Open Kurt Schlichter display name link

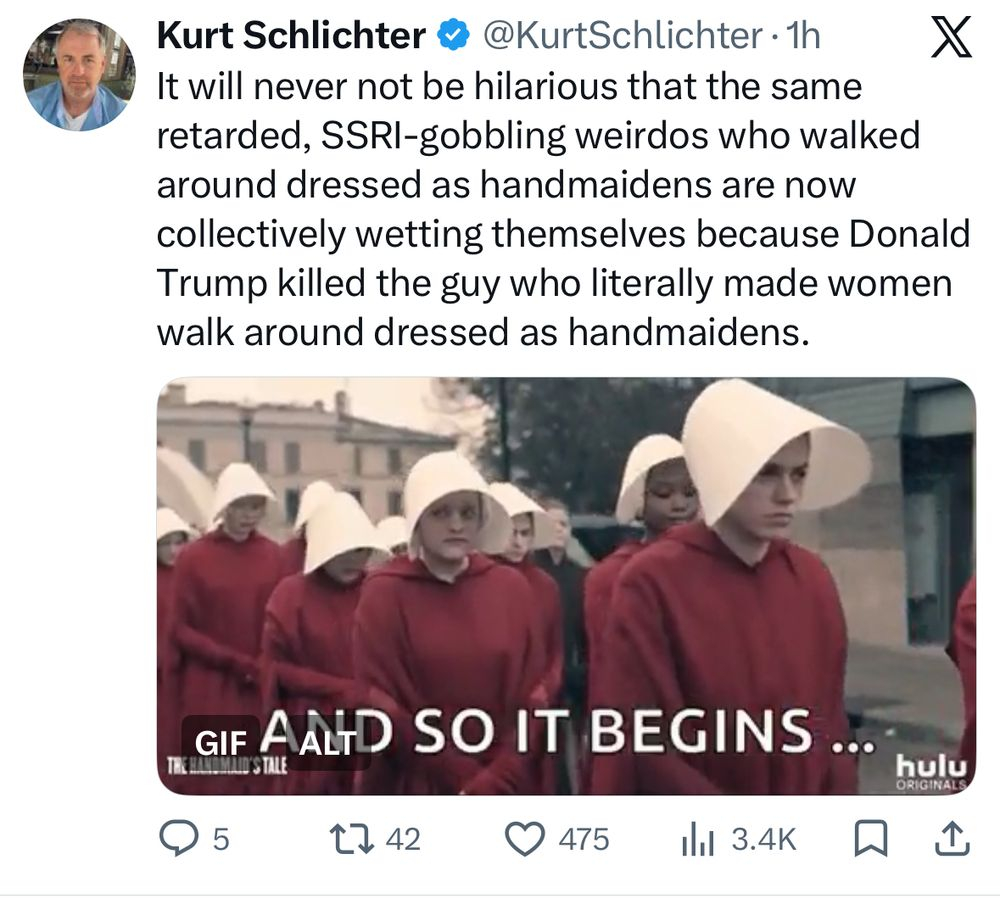291,37
